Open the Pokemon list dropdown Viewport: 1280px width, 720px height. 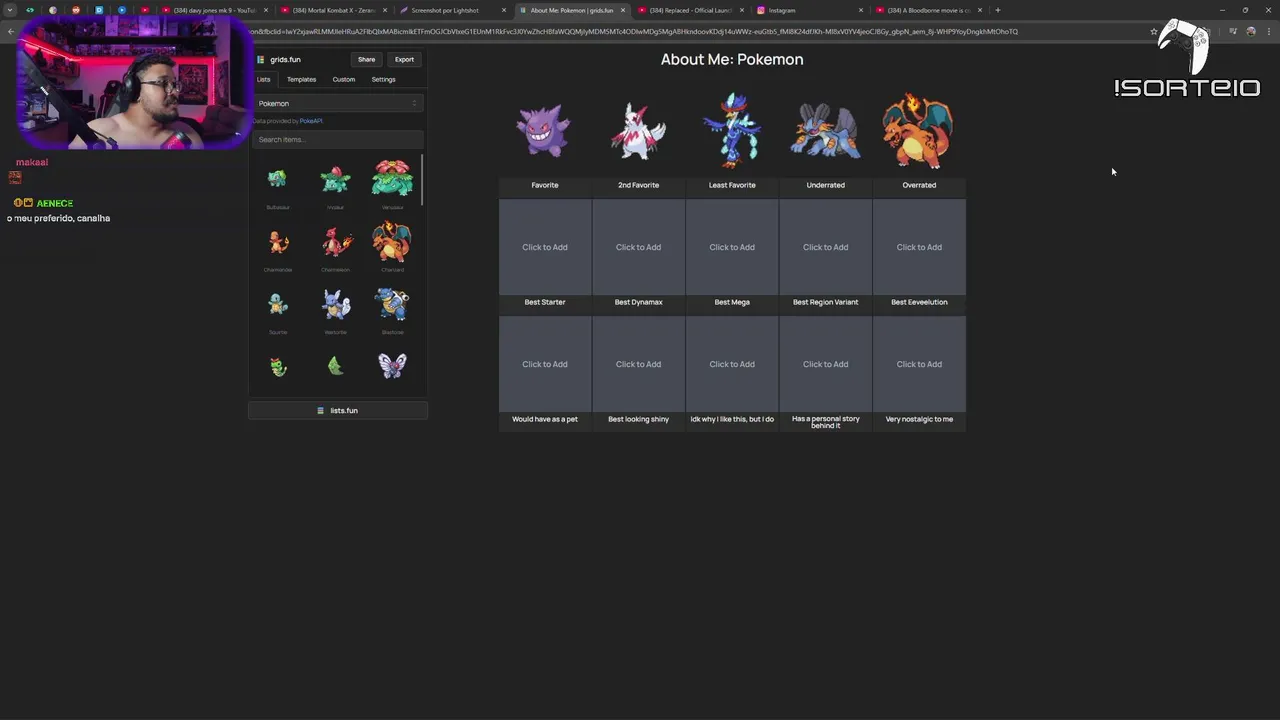coord(338,103)
